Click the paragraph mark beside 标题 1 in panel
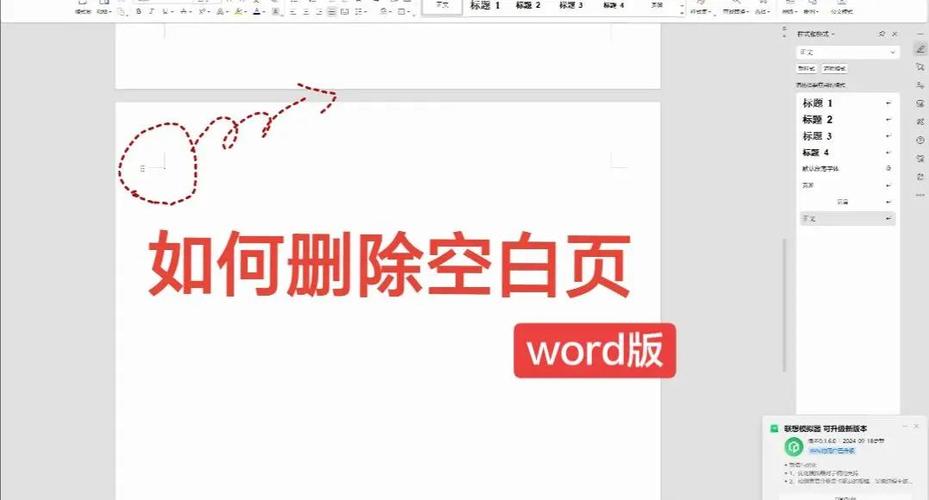Viewport: 929px width, 500px height. coord(888,103)
